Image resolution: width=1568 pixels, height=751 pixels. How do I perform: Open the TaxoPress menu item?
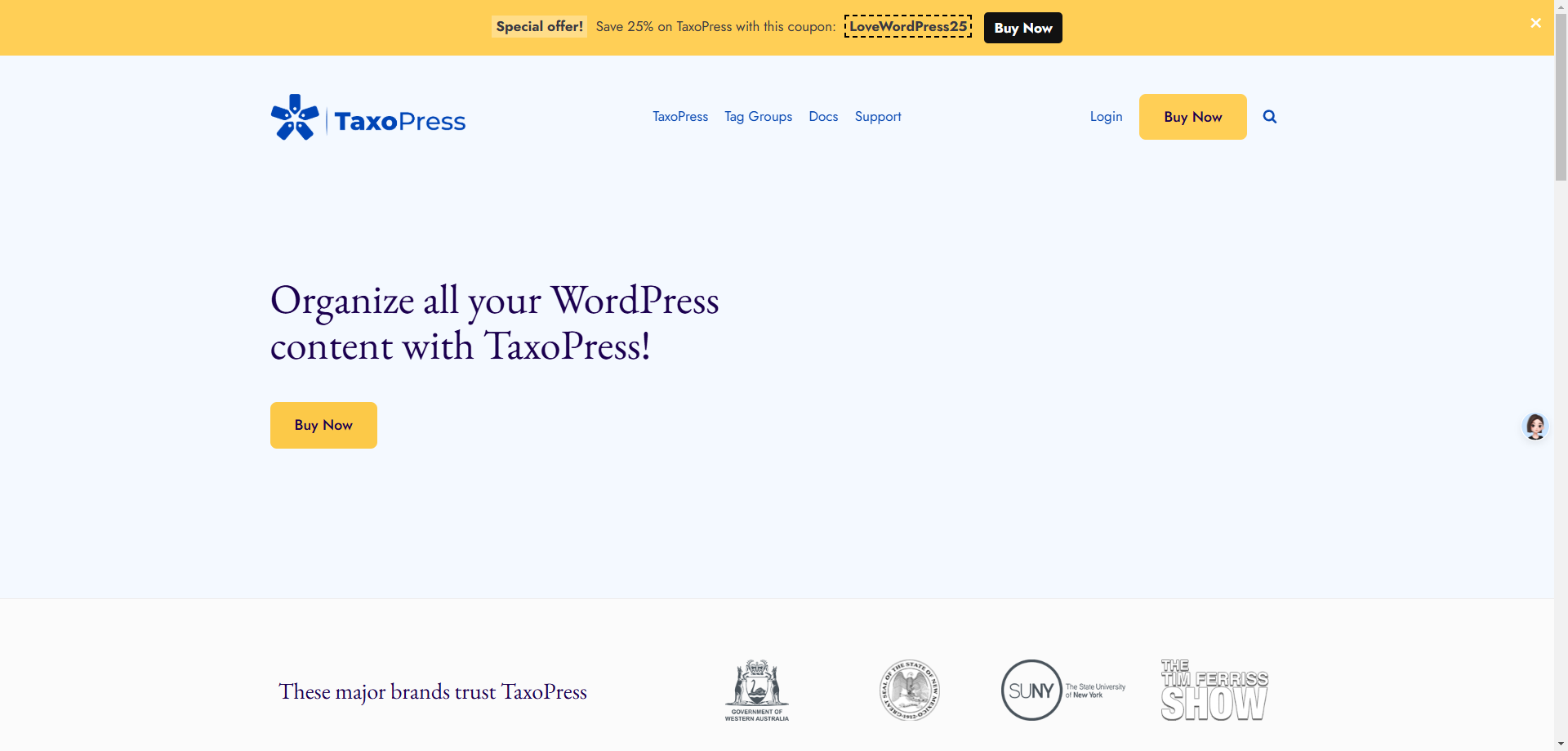tap(679, 117)
